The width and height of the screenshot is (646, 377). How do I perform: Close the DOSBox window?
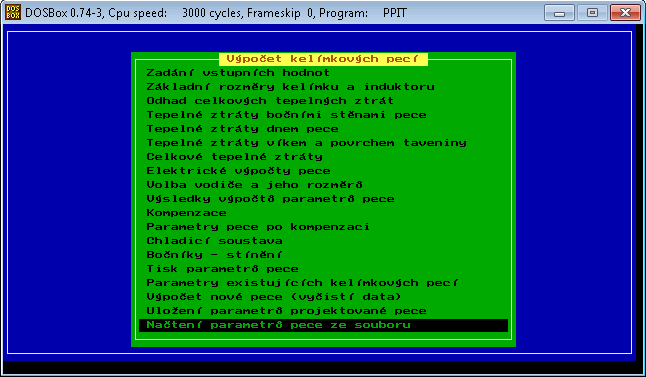click(625, 13)
